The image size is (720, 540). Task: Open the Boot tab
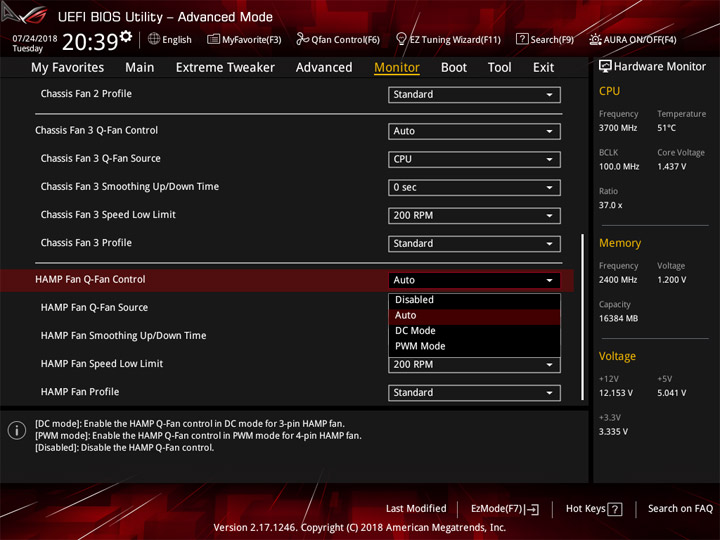[454, 68]
